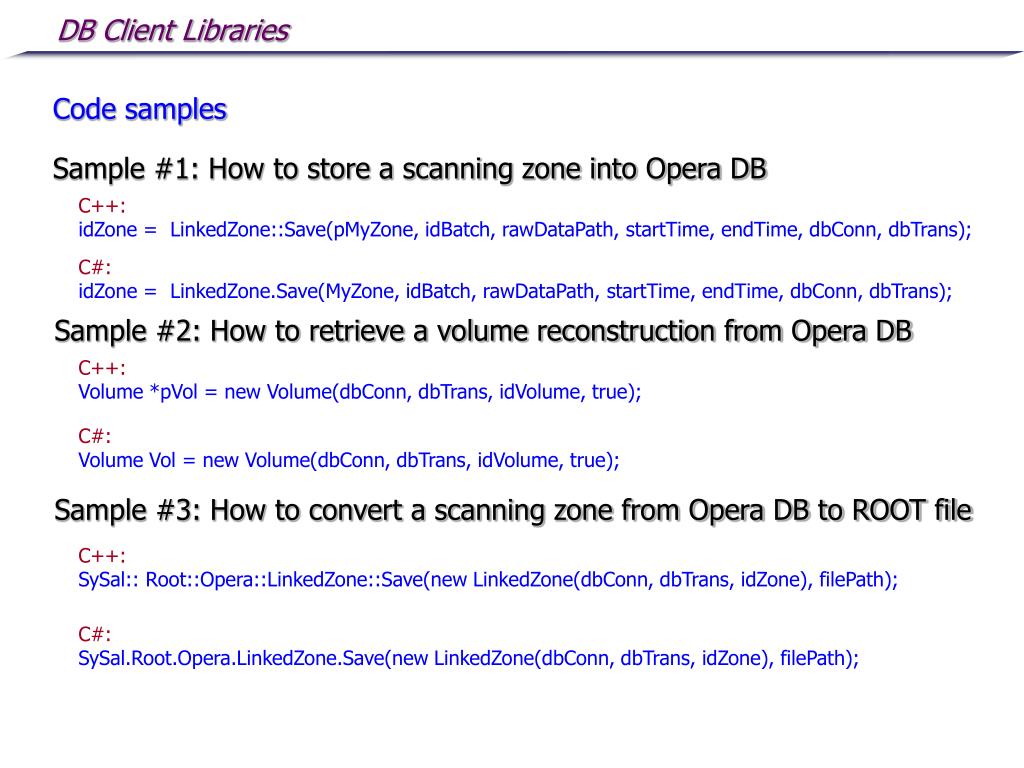This screenshot has width=1024, height=768.
Task: Select the SySal:: Root::Opera::LinkedZone::Save code line
Action: [488, 580]
